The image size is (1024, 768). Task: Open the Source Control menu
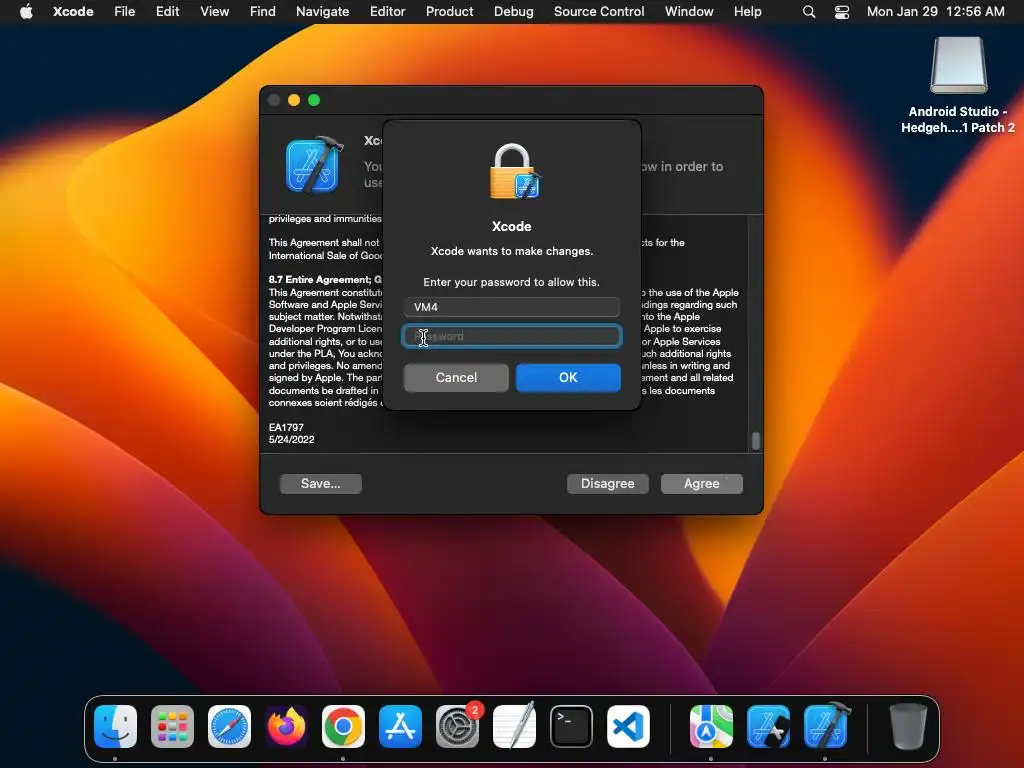pos(599,11)
